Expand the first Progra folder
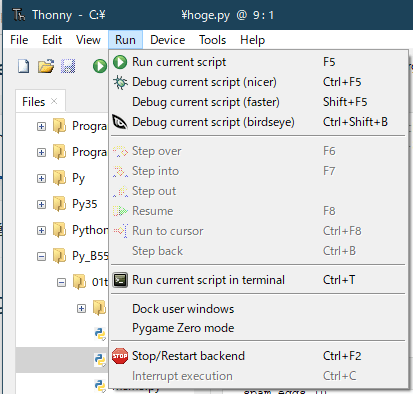Screen dimensions: 413x394 [41, 126]
